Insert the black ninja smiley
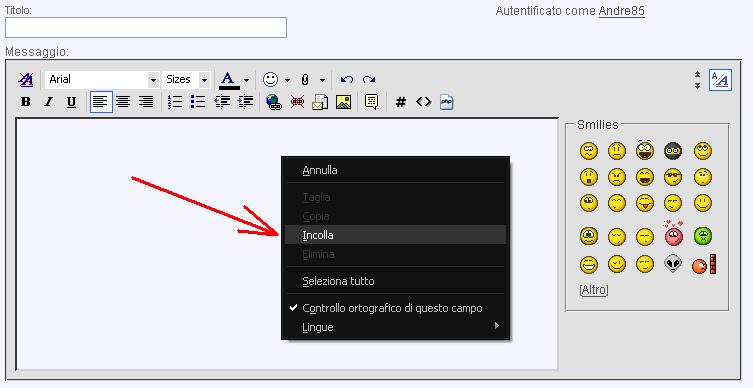753x388 pixels. point(673,151)
